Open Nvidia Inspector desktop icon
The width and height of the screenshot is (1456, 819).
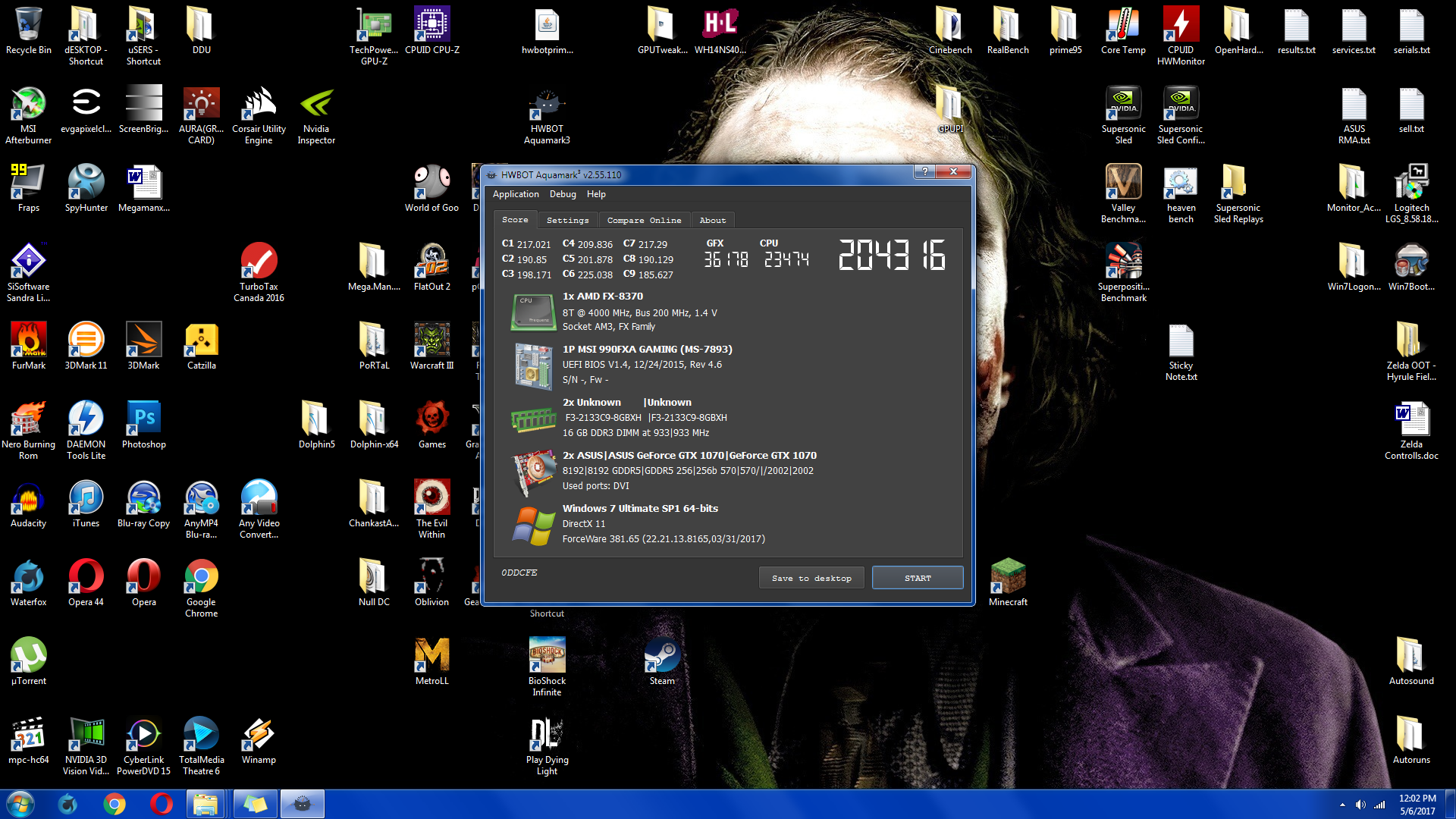pyautogui.click(x=316, y=115)
